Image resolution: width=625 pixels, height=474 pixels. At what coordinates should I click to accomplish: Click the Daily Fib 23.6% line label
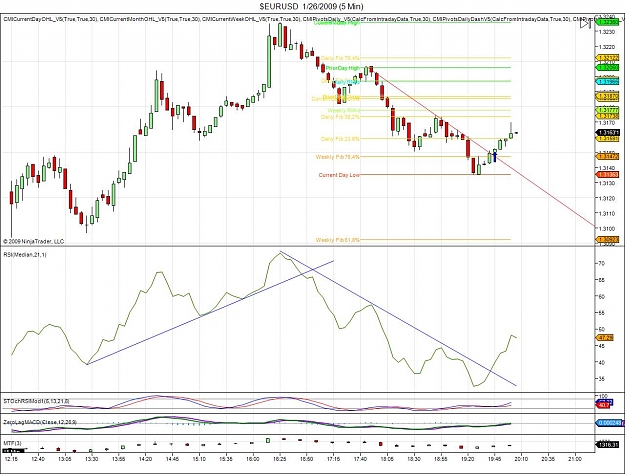(x=340, y=139)
